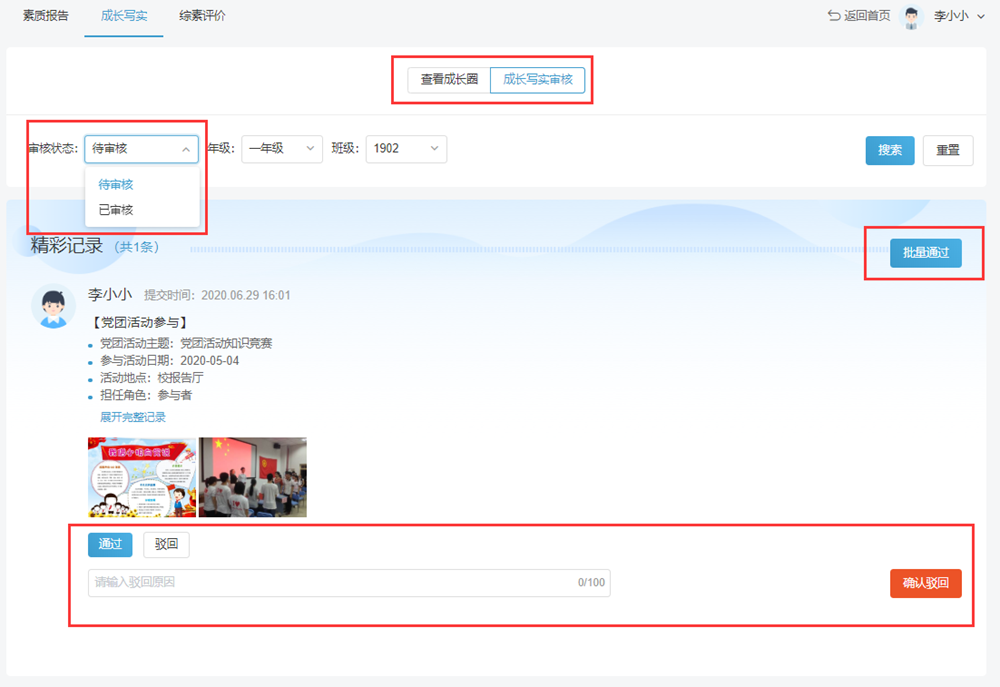
Task: Open the meeting photo thumbnail
Action: click(x=253, y=477)
